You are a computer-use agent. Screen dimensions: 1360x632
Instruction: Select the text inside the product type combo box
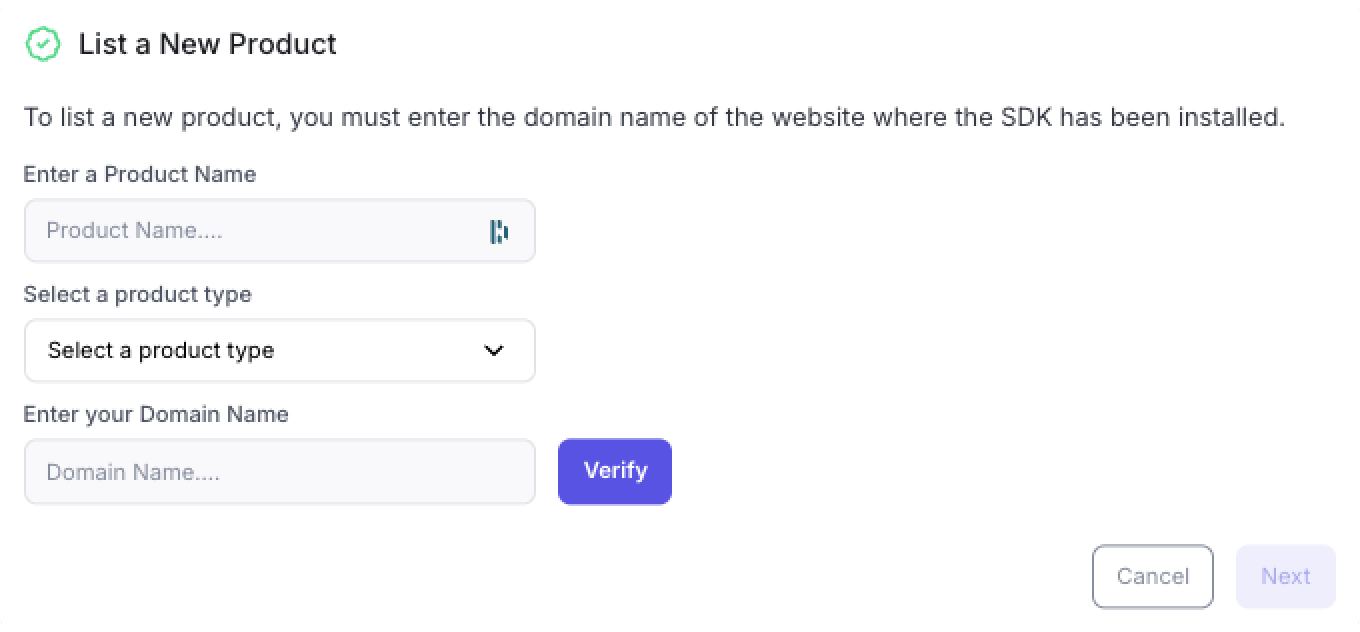click(x=161, y=350)
